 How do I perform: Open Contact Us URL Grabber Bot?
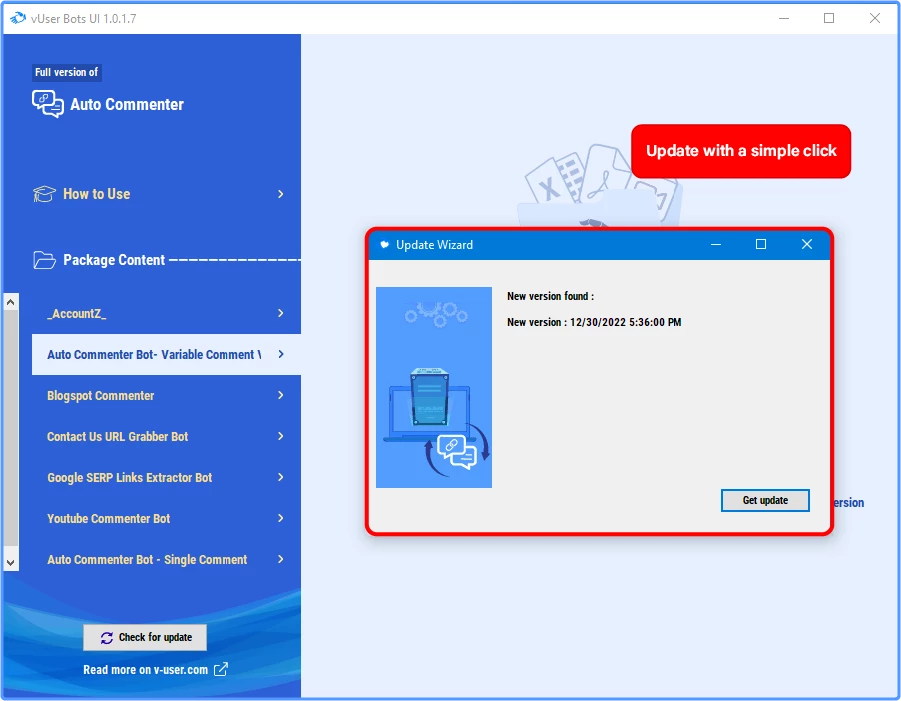click(166, 436)
